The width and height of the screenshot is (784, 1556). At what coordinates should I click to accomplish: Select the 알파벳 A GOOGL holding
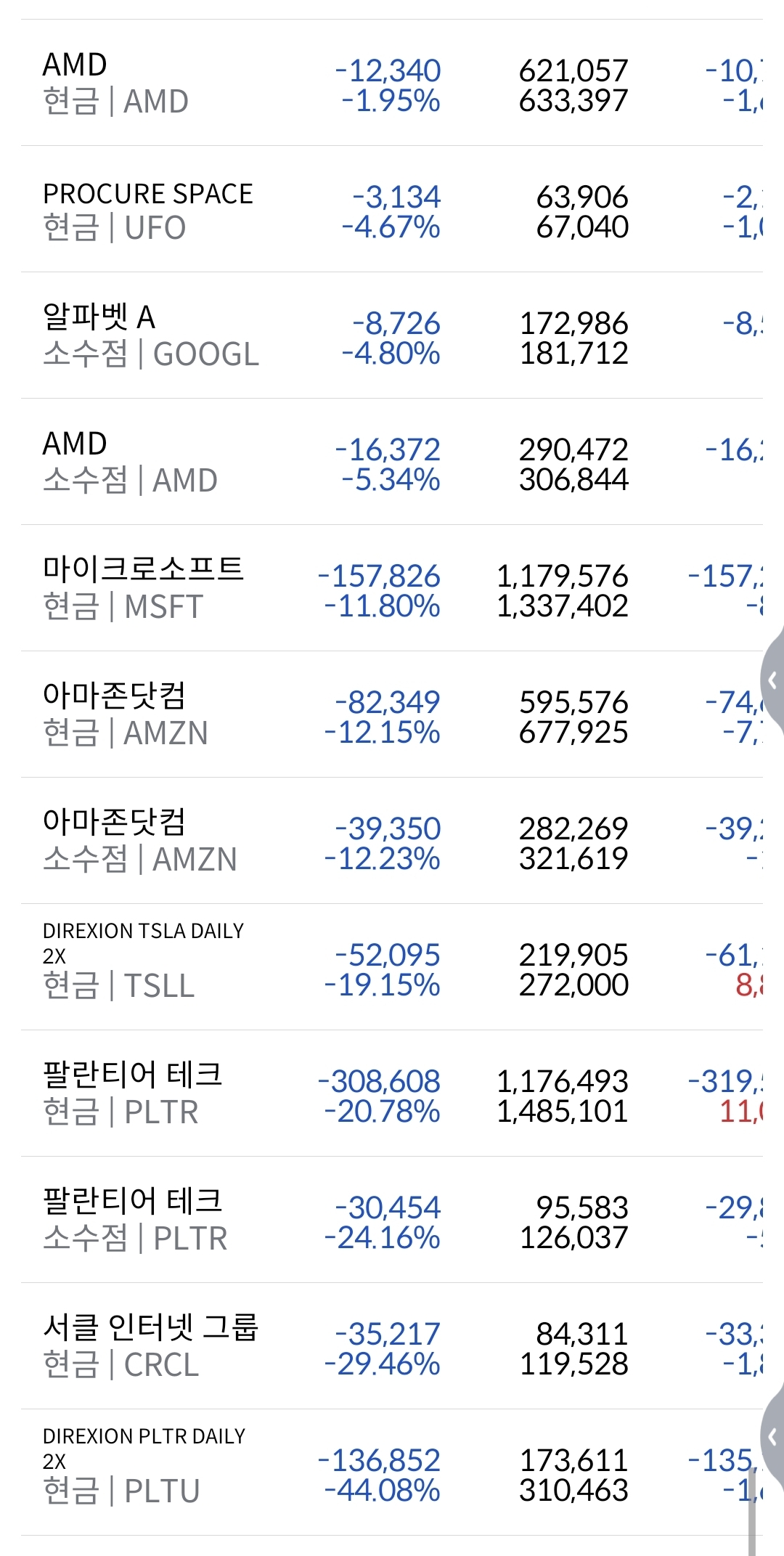[151, 335]
